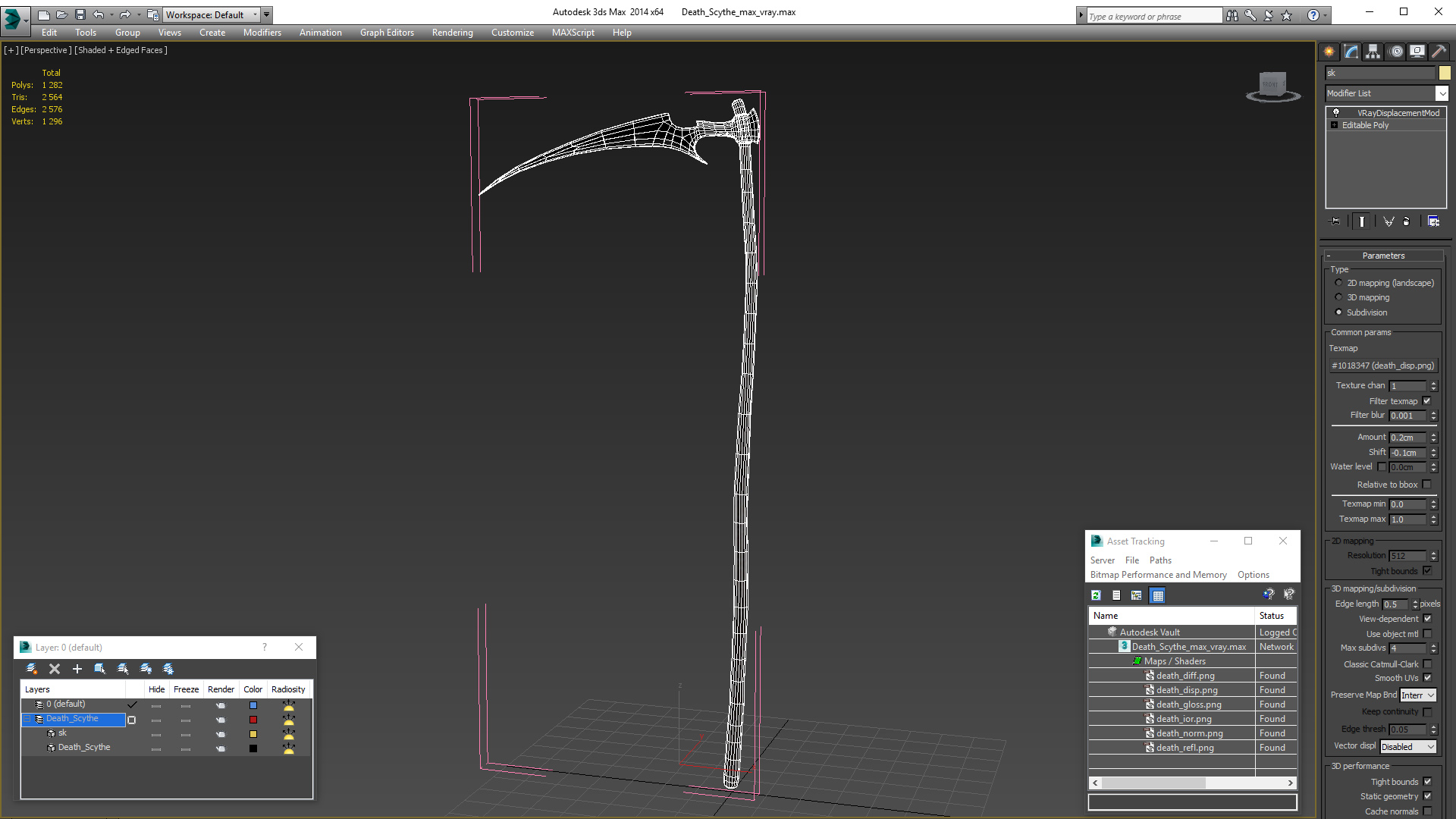Viewport: 1456px width, 819px height.
Task: Click the Undo arrow icon
Action: click(98, 14)
